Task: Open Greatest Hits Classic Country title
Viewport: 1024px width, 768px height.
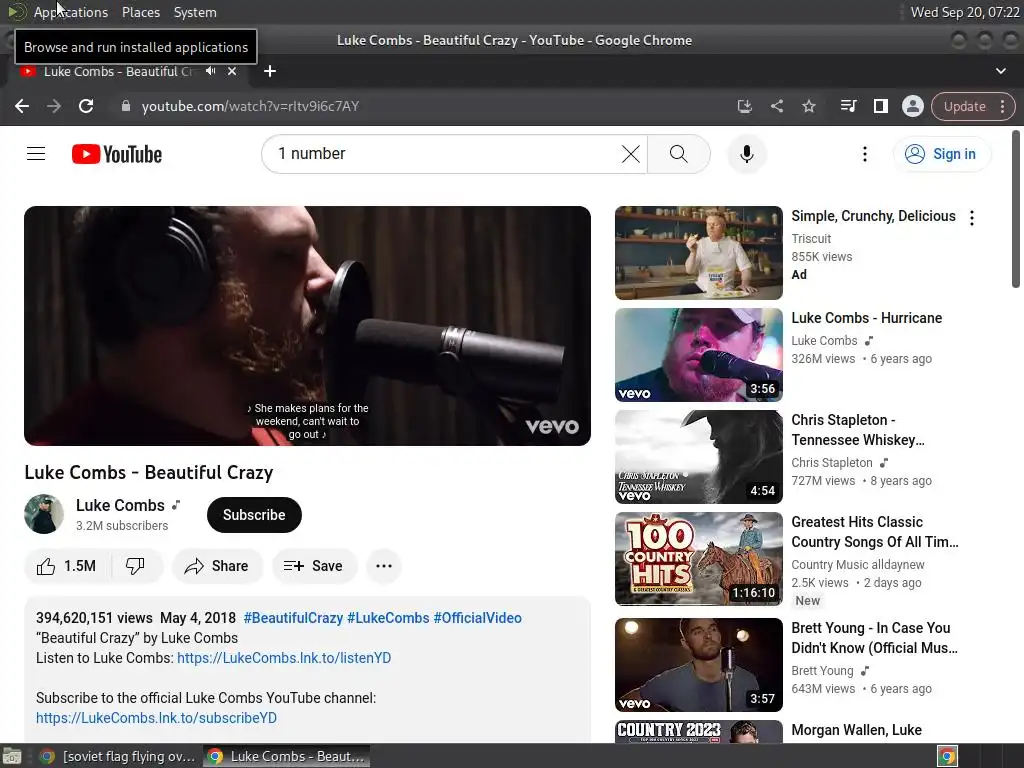Action: click(874, 532)
